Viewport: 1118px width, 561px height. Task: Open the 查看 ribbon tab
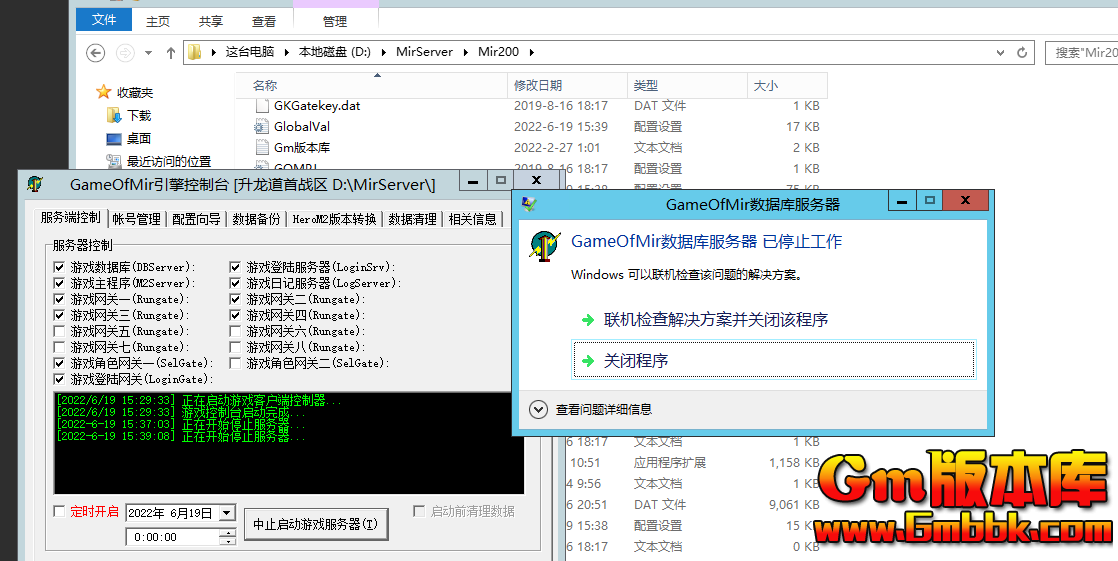pos(264,22)
